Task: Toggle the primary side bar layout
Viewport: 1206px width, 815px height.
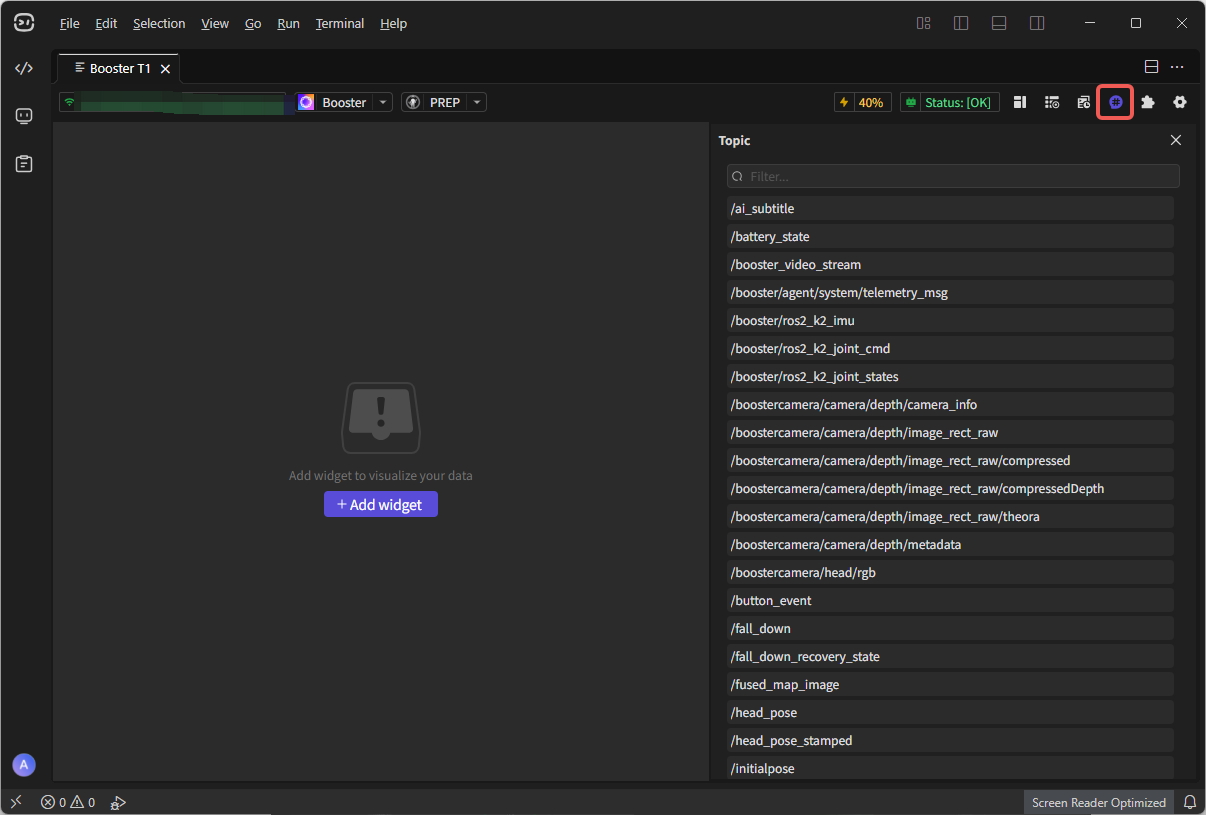Action: click(x=961, y=23)
